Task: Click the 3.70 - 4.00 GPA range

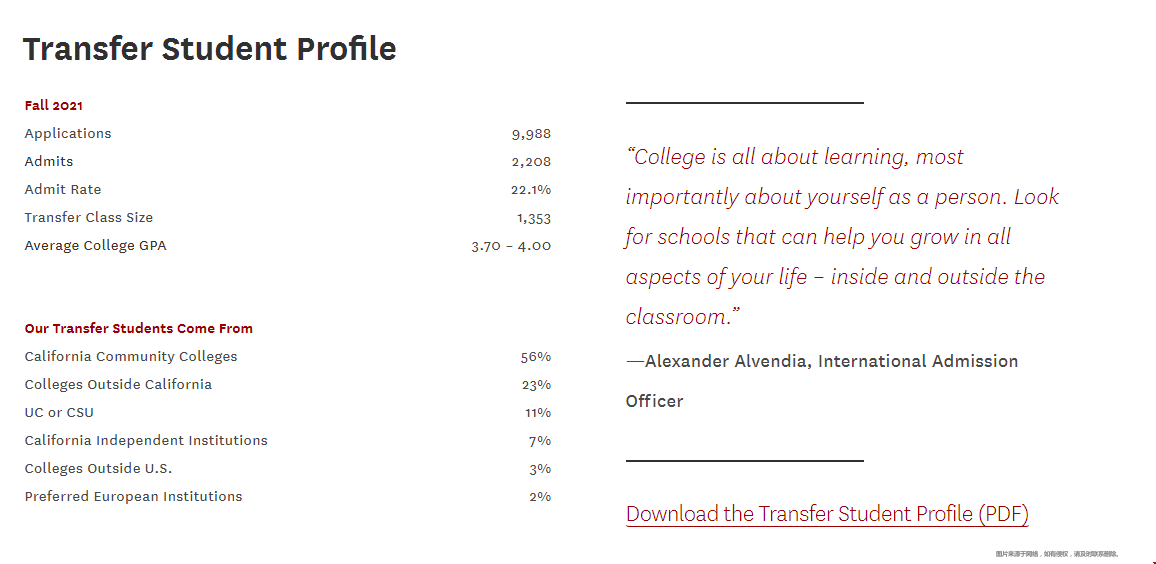Action: [x=511, y=246]
